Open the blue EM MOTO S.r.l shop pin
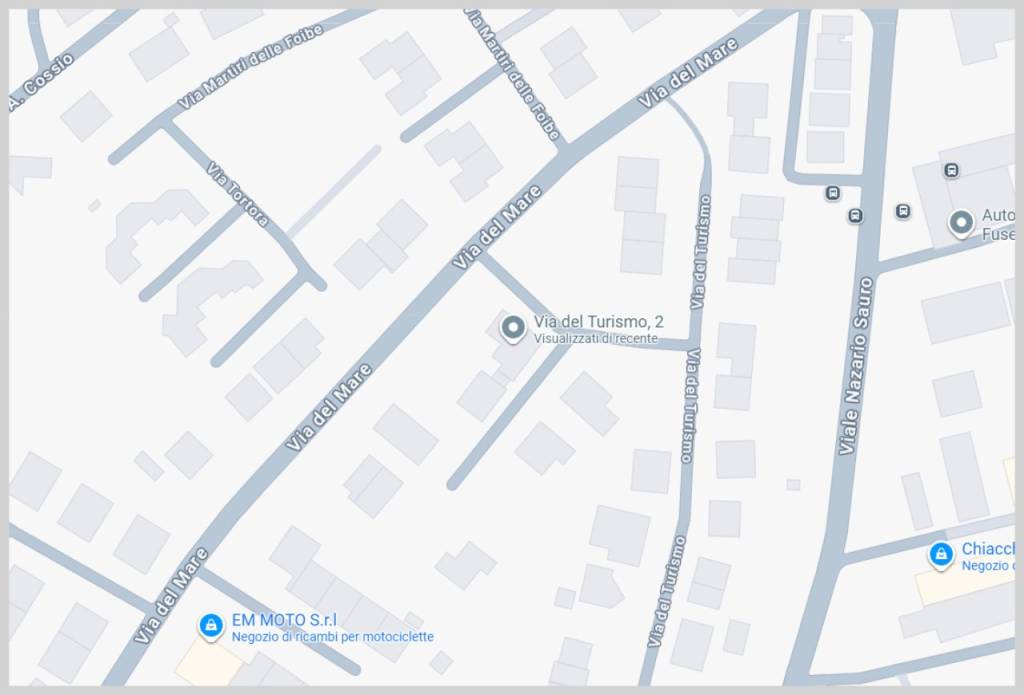 tap(211, 626)
